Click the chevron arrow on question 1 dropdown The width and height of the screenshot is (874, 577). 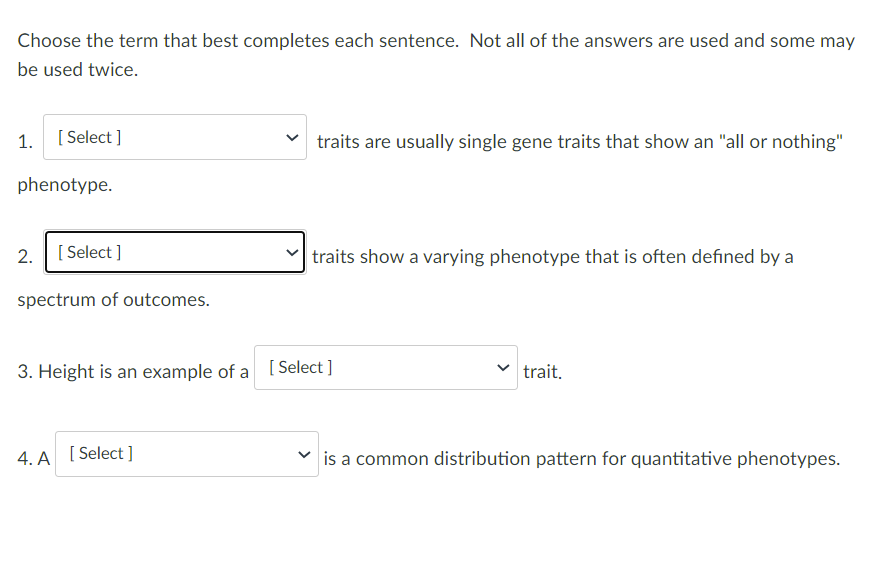[292, 137]
